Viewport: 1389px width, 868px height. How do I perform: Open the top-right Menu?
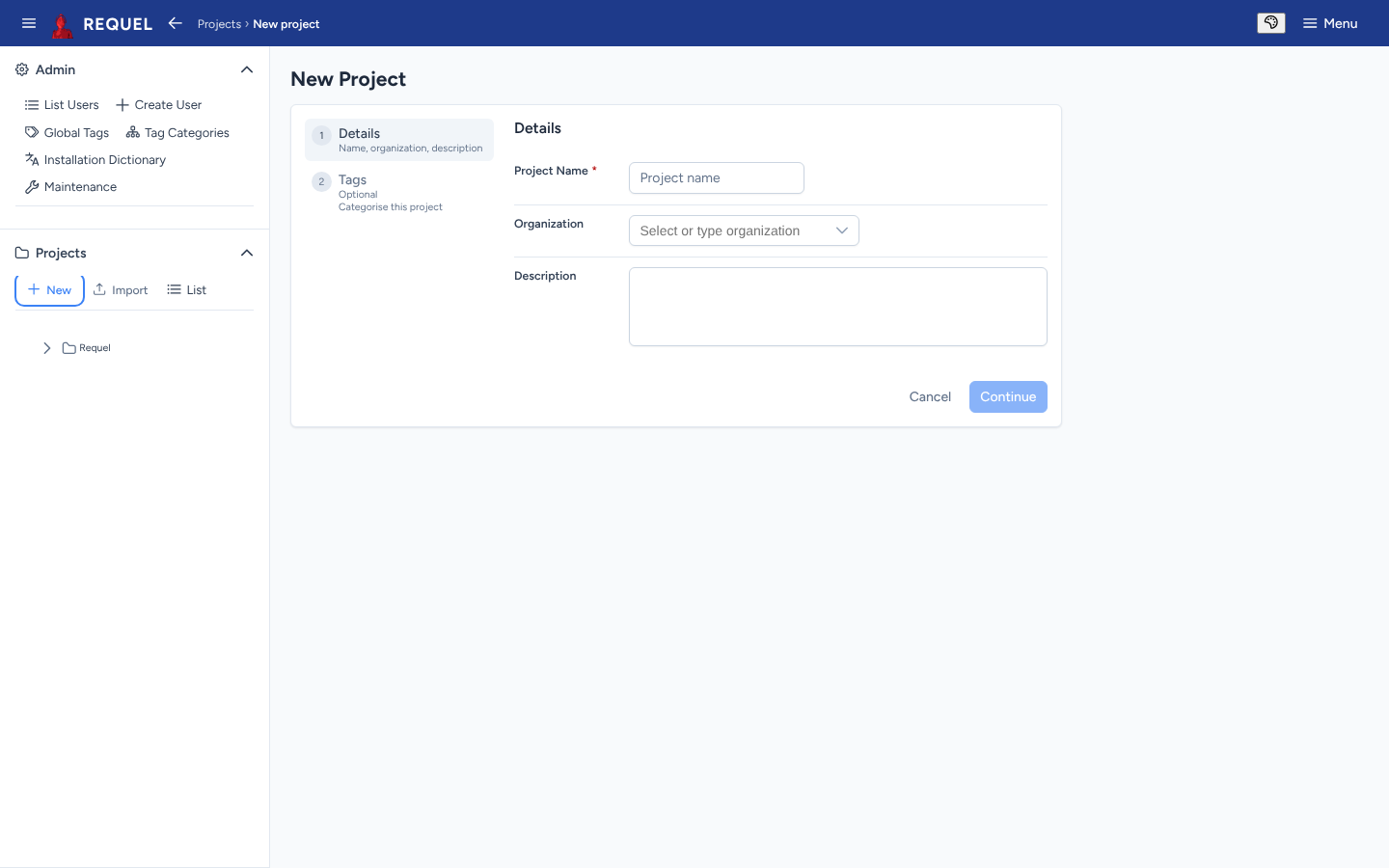(x=1330, y=23)
